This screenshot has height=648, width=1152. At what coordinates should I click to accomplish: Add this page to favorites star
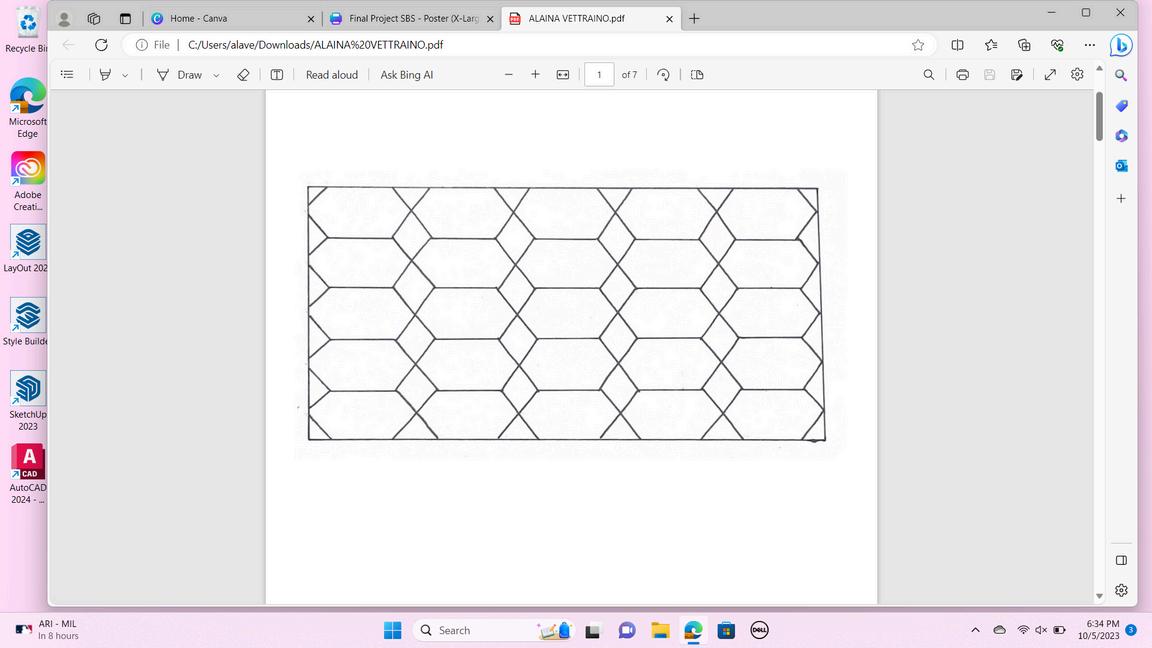[x=918, y=45]
